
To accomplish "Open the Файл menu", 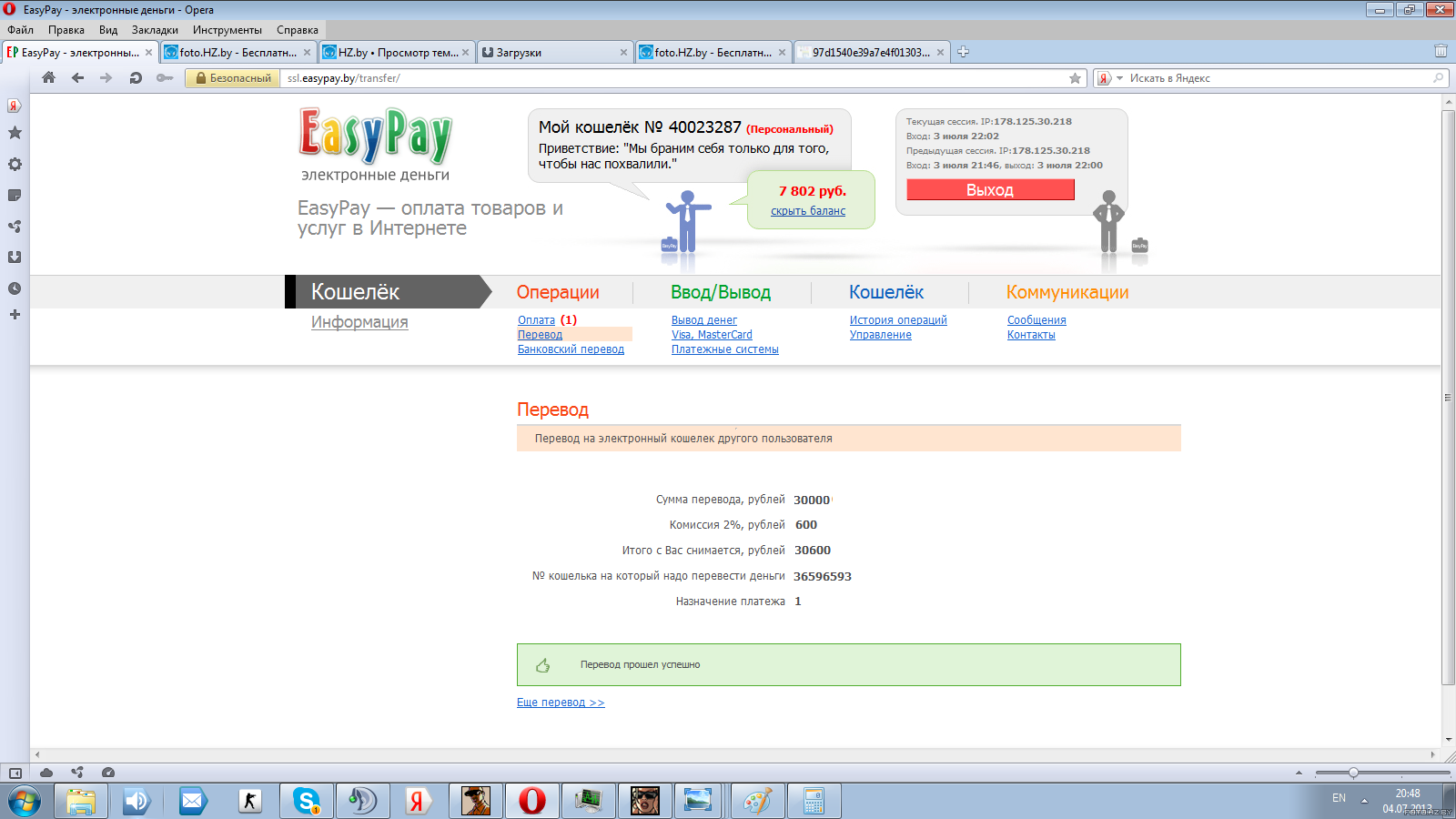I will 20,30.
